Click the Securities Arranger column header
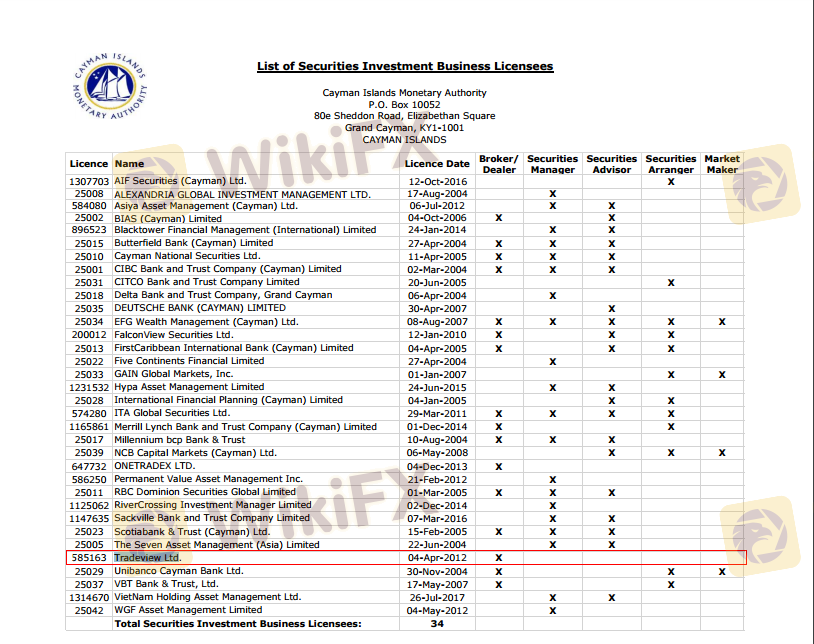Screen dimensions: 814x644 [x=671, y=164]
